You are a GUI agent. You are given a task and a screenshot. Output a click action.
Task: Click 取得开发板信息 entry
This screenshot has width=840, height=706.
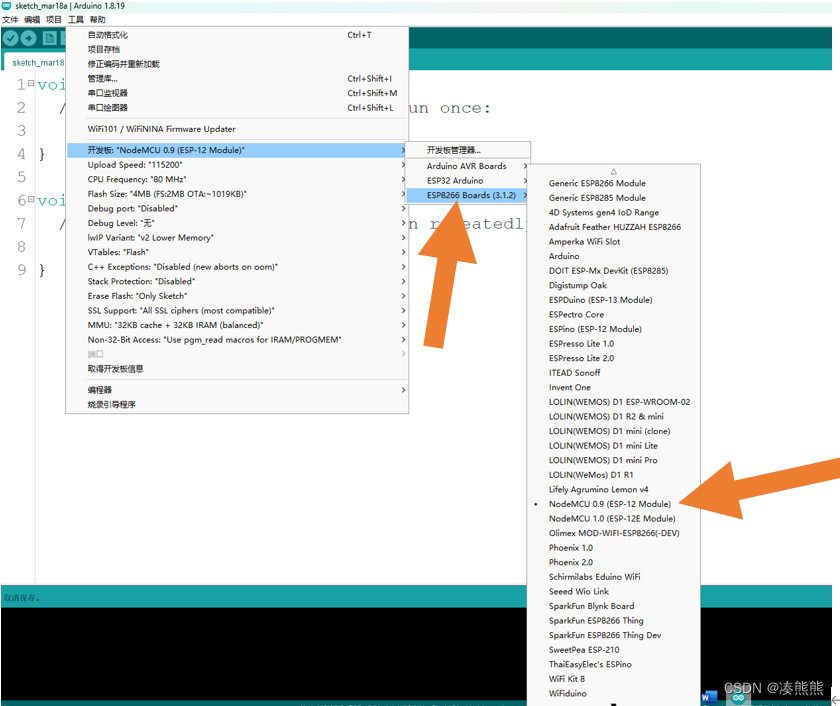coord(237,369)
